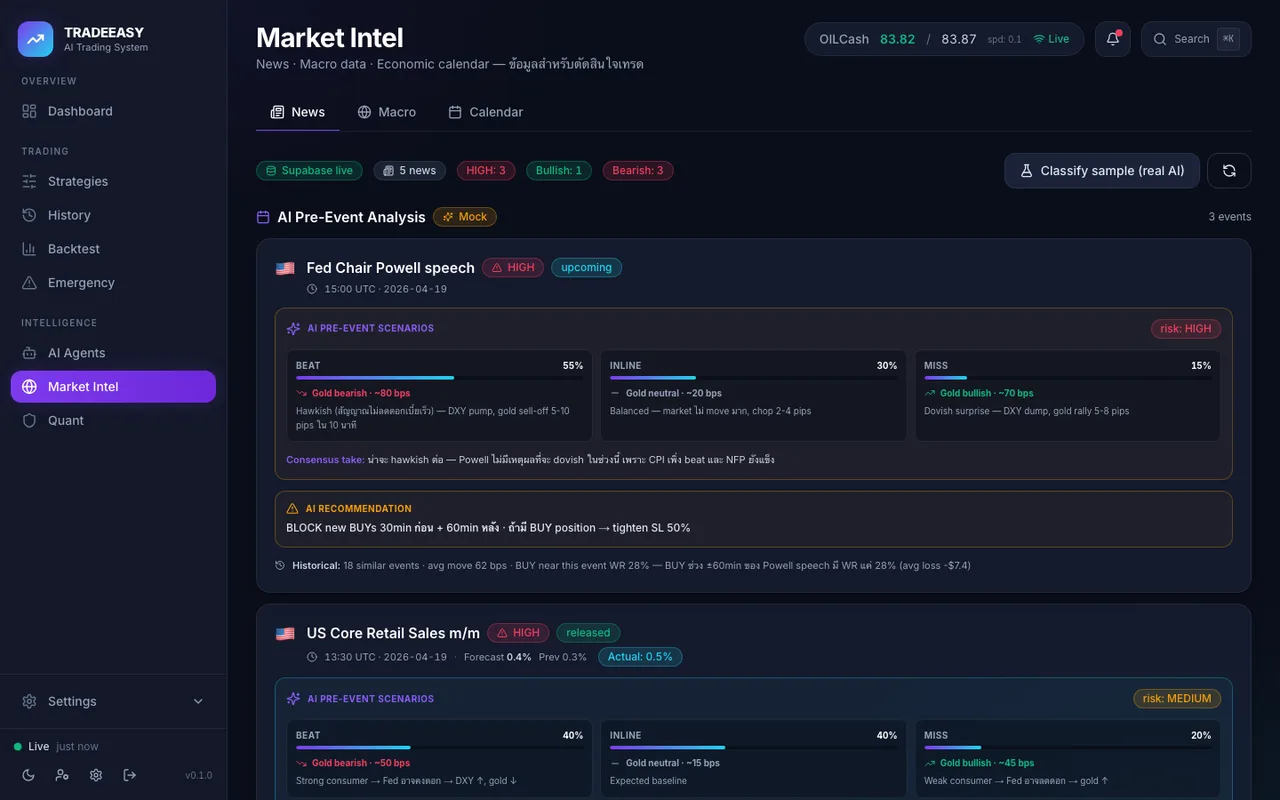Switch to the Macro tab
Image resolution: width=1280 pixels, height=800 pixels.
point(387,112)
